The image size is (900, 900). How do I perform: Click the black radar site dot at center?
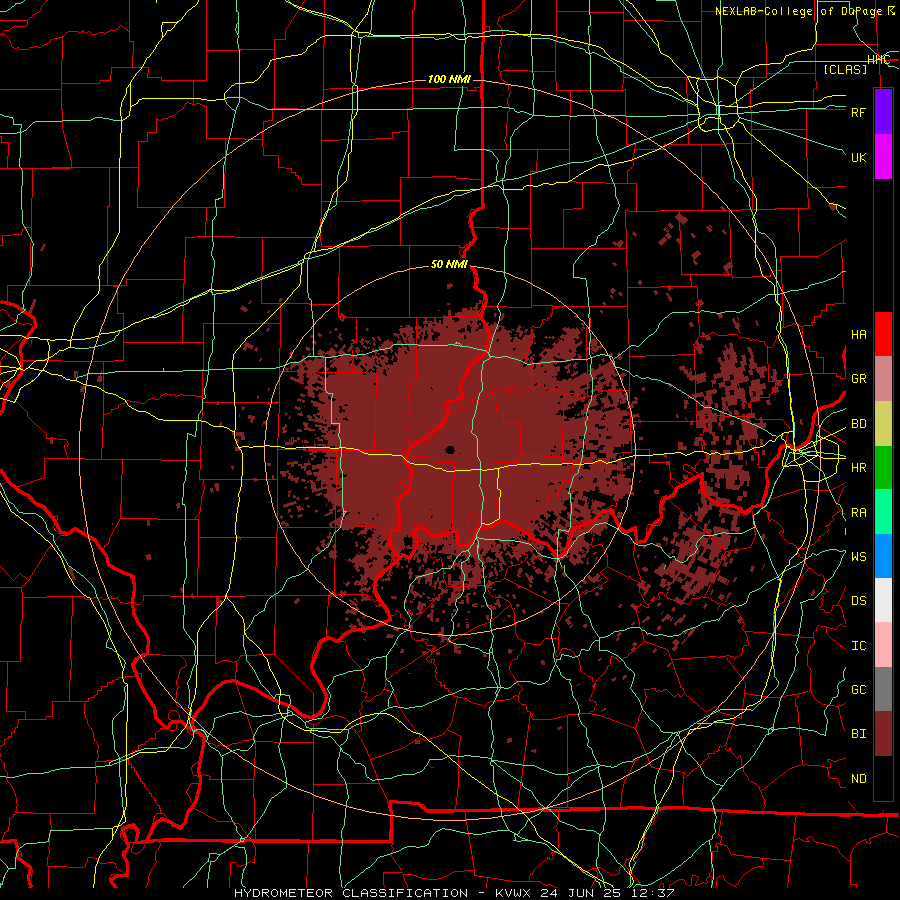tap(450, 450)
